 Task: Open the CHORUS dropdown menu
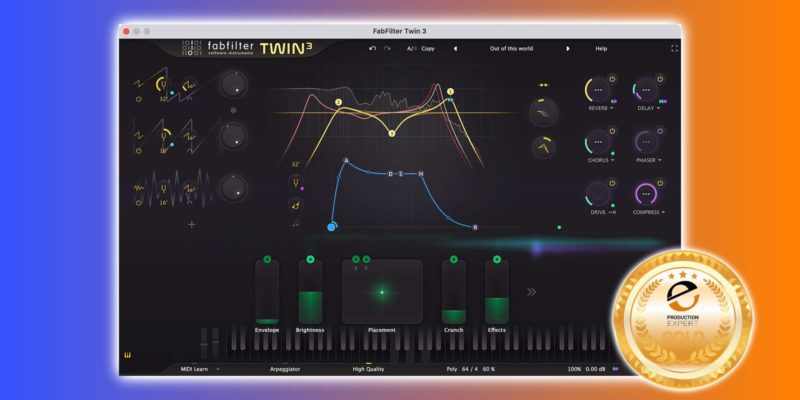tap(601, 160)
